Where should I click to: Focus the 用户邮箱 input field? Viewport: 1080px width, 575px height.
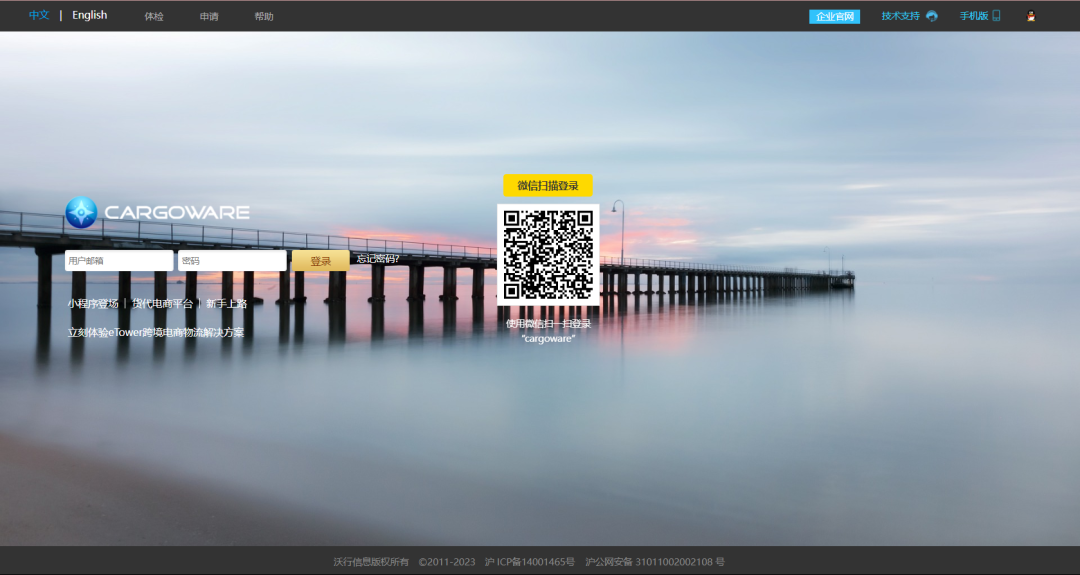tap(119, 261)
